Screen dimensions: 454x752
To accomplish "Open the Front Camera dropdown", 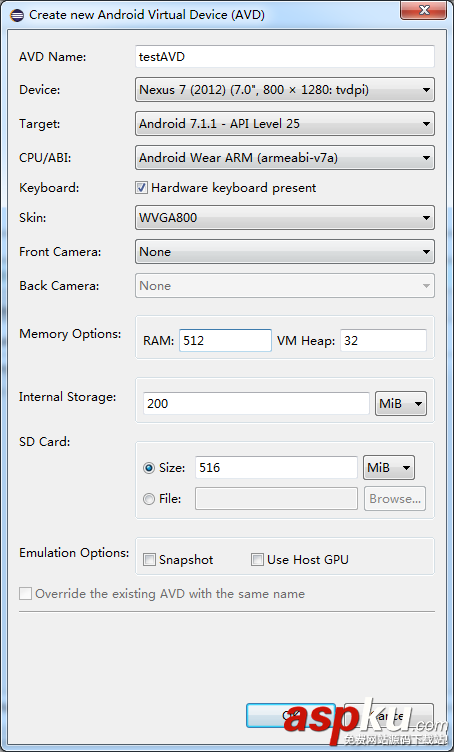I will pyautogui.click(x=285, y=252).
